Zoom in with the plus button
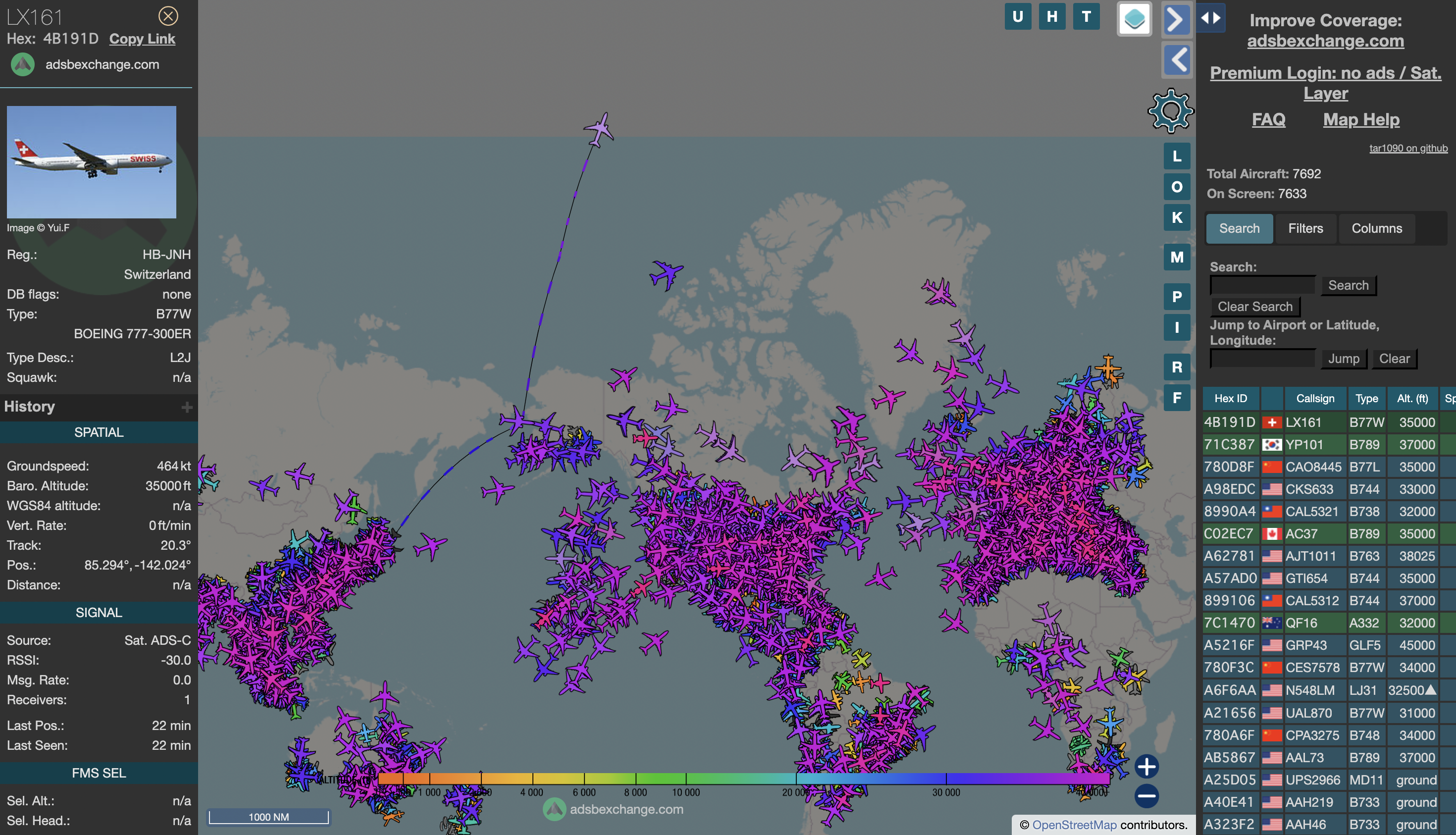The height and width of the screenshot is (835, 1456). click(1146, 767)
